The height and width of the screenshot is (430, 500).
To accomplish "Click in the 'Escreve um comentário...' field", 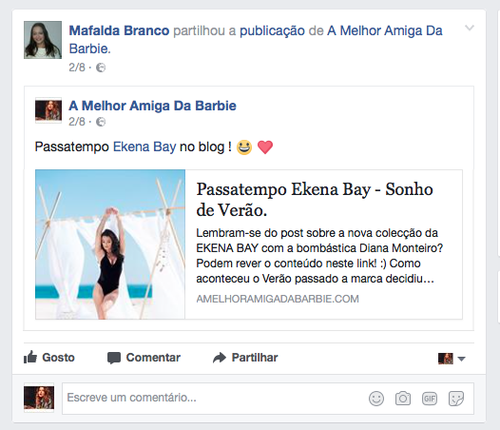I will (x=213, y=398).
